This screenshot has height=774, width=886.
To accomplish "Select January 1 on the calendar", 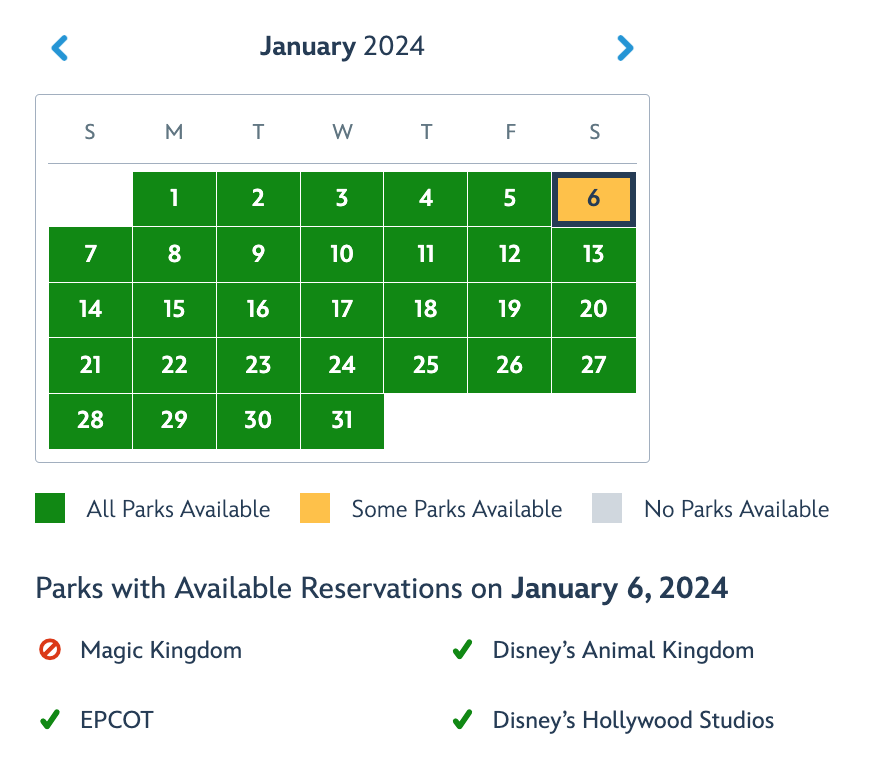I will click(174, 198).
